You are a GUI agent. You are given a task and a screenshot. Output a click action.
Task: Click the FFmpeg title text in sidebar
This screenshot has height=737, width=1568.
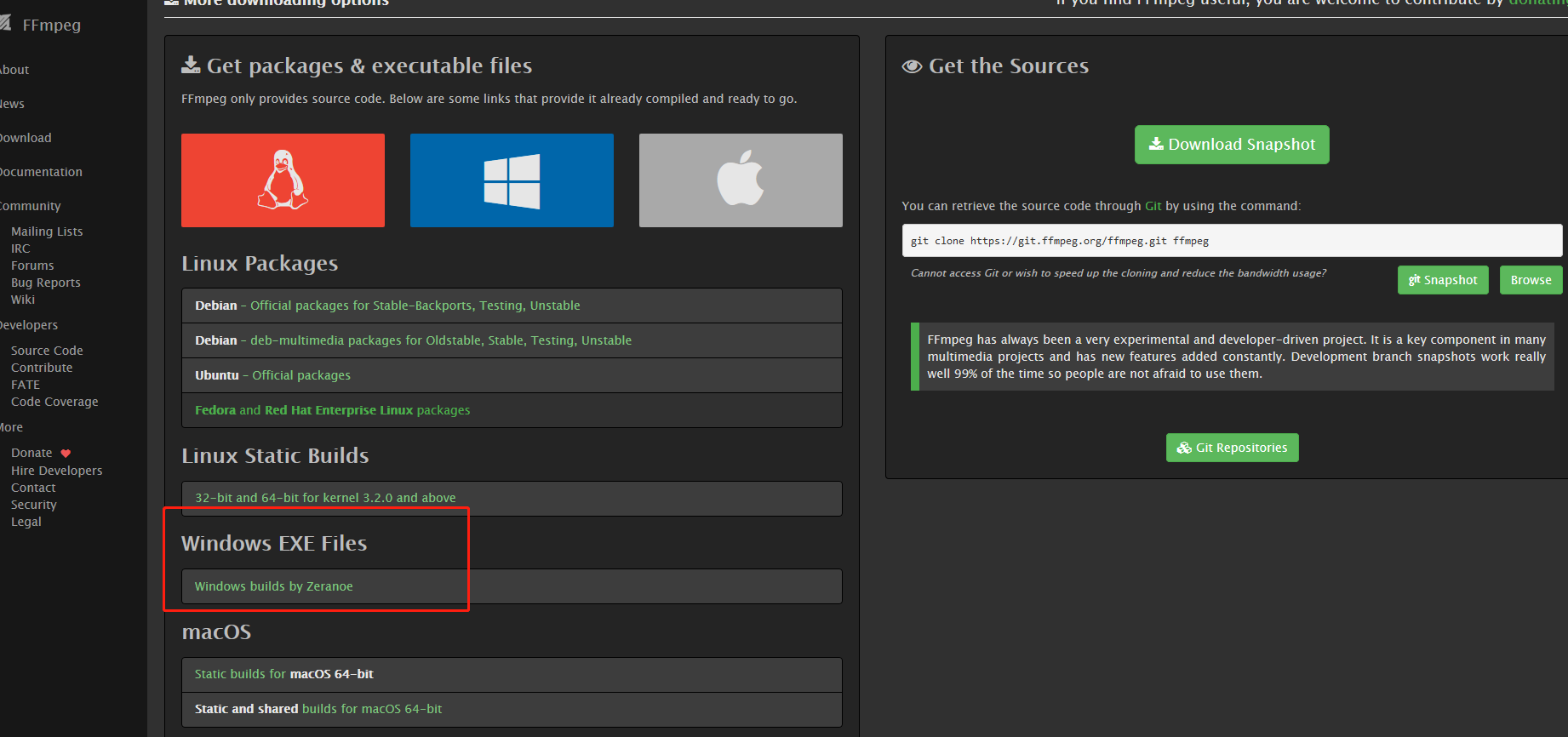point(51,26)
